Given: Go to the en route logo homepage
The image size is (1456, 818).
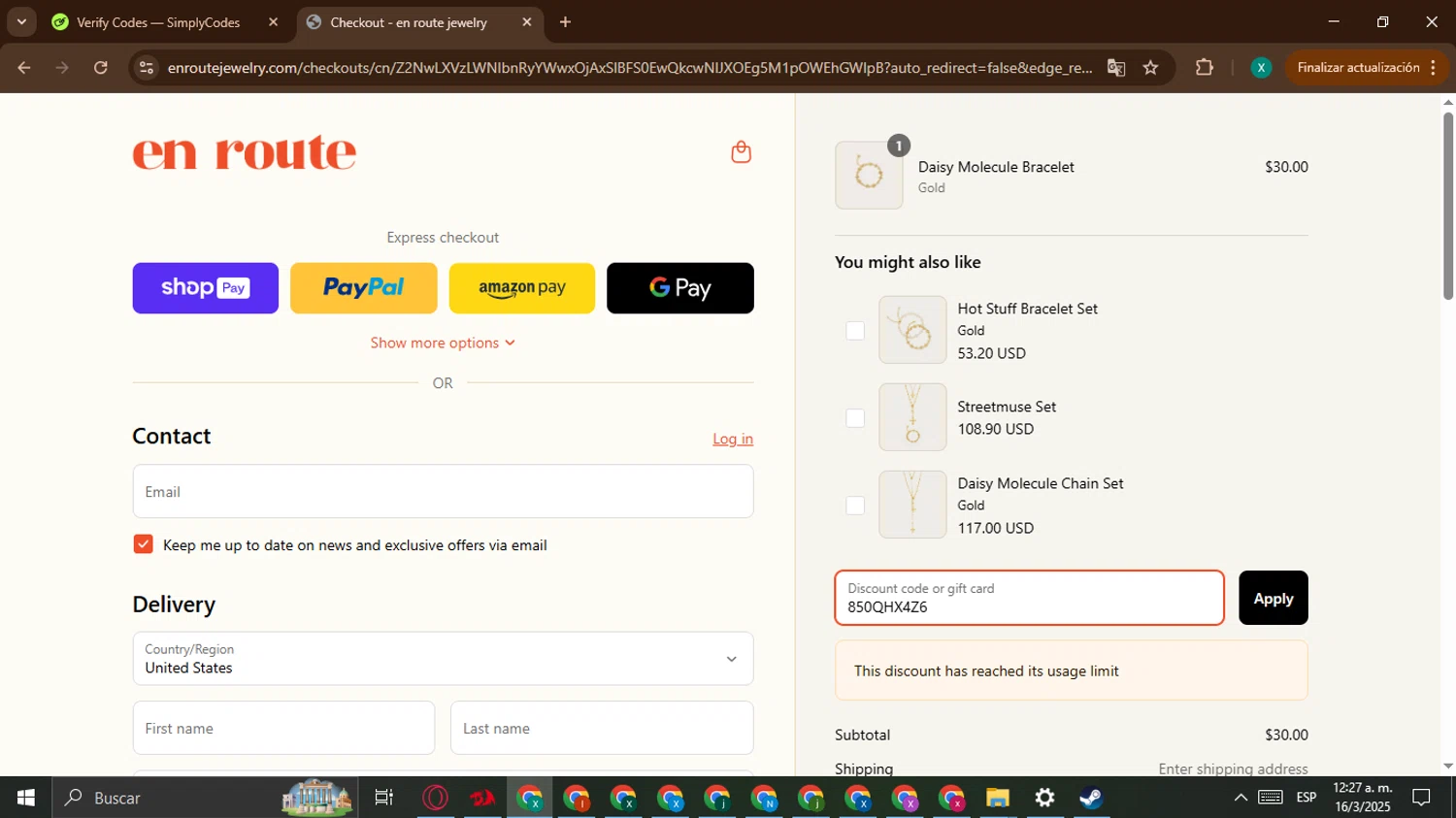Looking at the screenshot, I should (x=245, y=152).
